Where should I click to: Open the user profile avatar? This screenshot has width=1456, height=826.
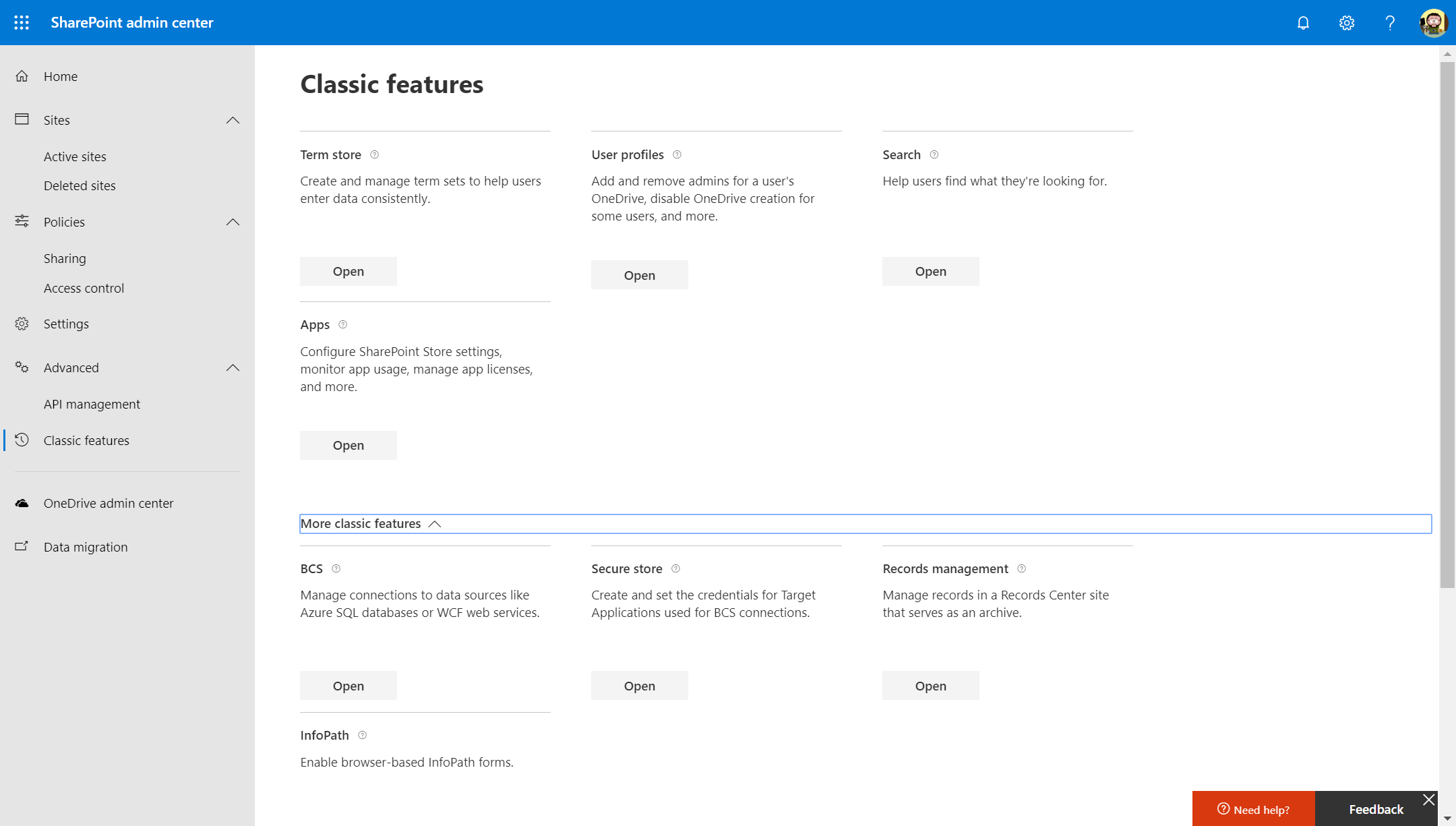point(1432,22)
